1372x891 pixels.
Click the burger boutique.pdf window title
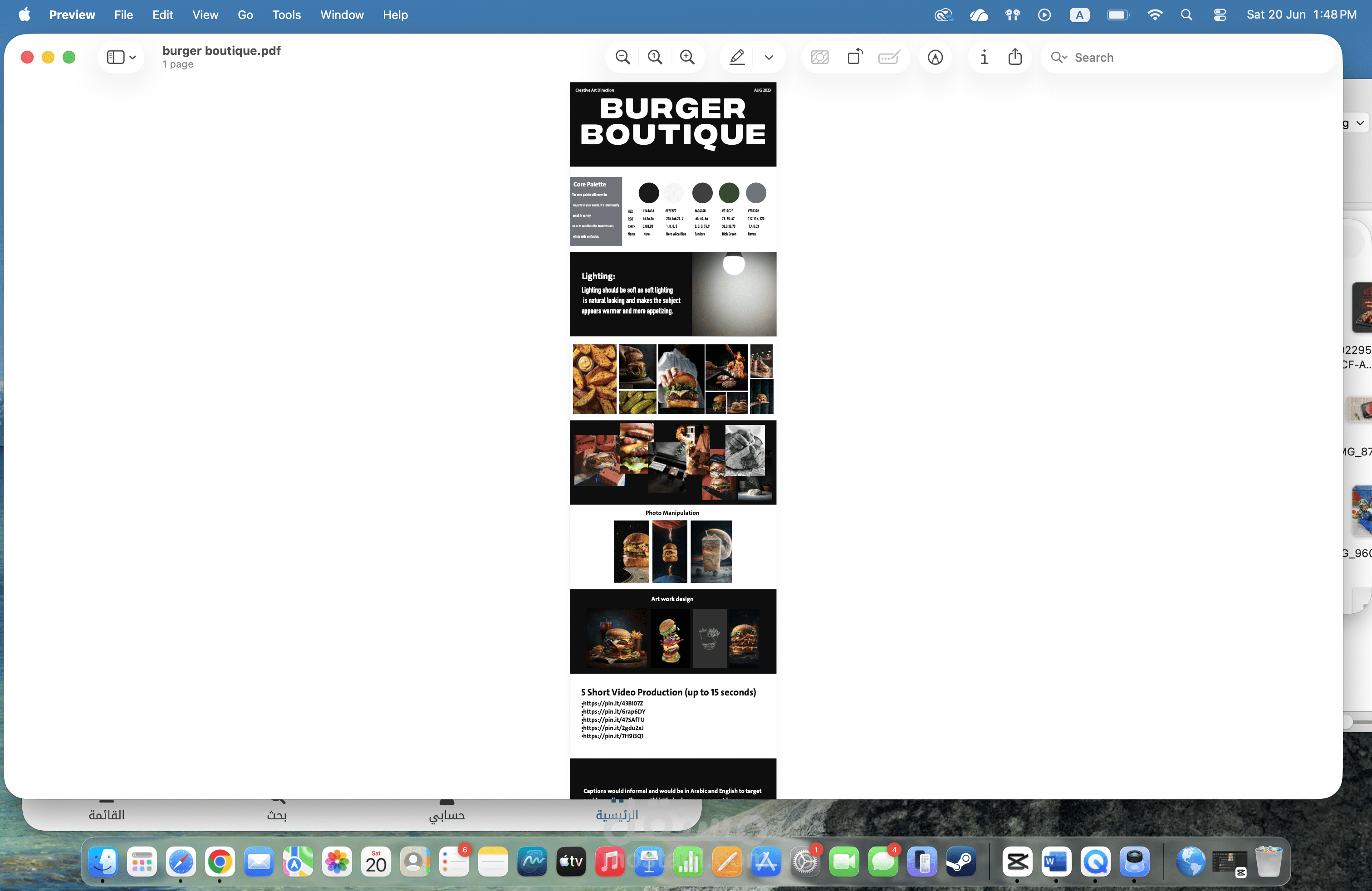click(x=221, y=50)
